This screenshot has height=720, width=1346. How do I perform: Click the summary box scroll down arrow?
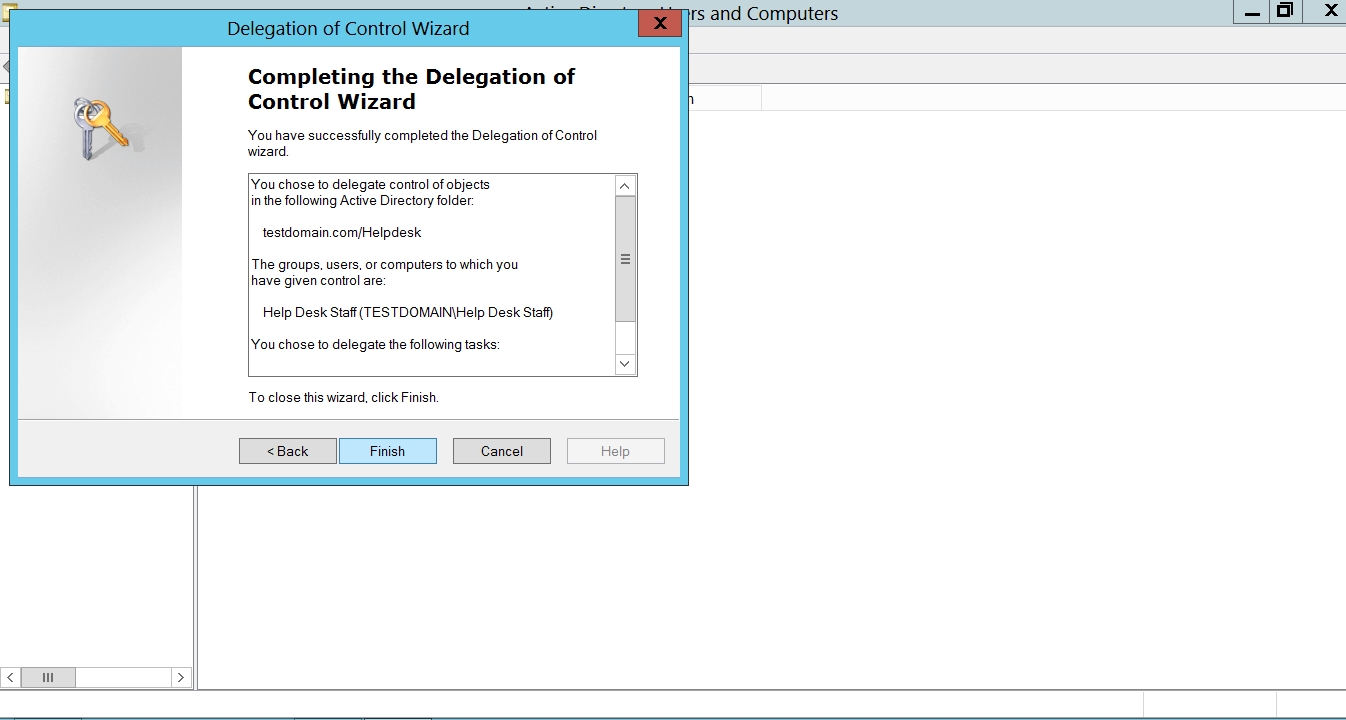625,364
